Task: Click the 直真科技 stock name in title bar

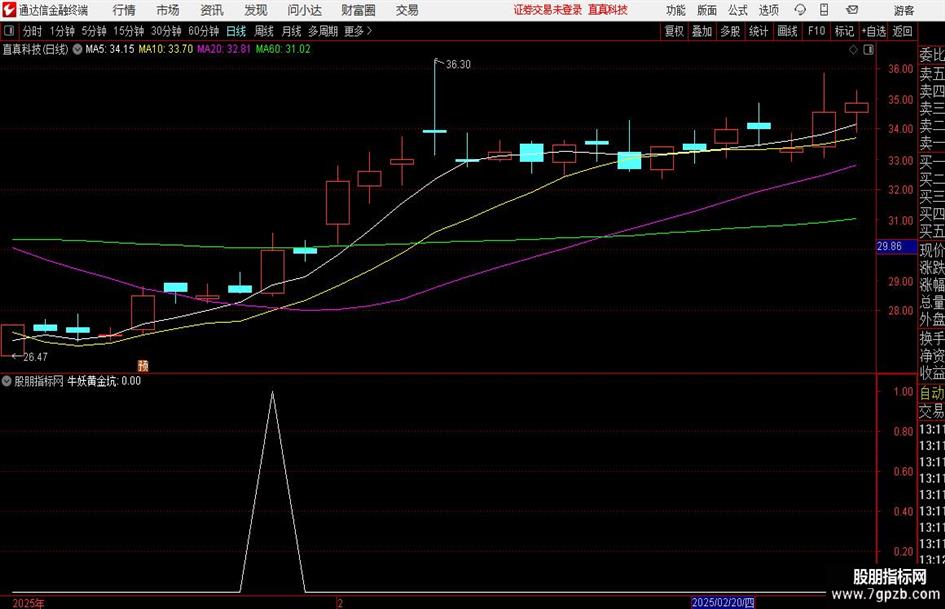Action: [608, 10]
